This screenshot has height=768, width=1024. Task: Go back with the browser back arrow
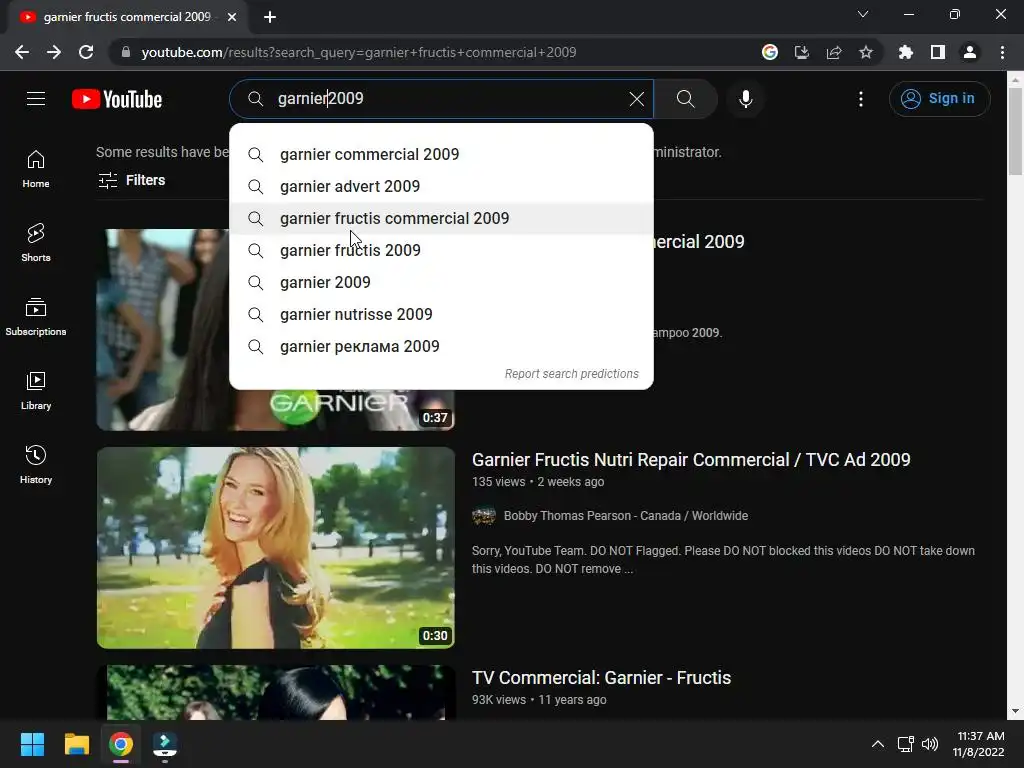(x=22, y=52)
